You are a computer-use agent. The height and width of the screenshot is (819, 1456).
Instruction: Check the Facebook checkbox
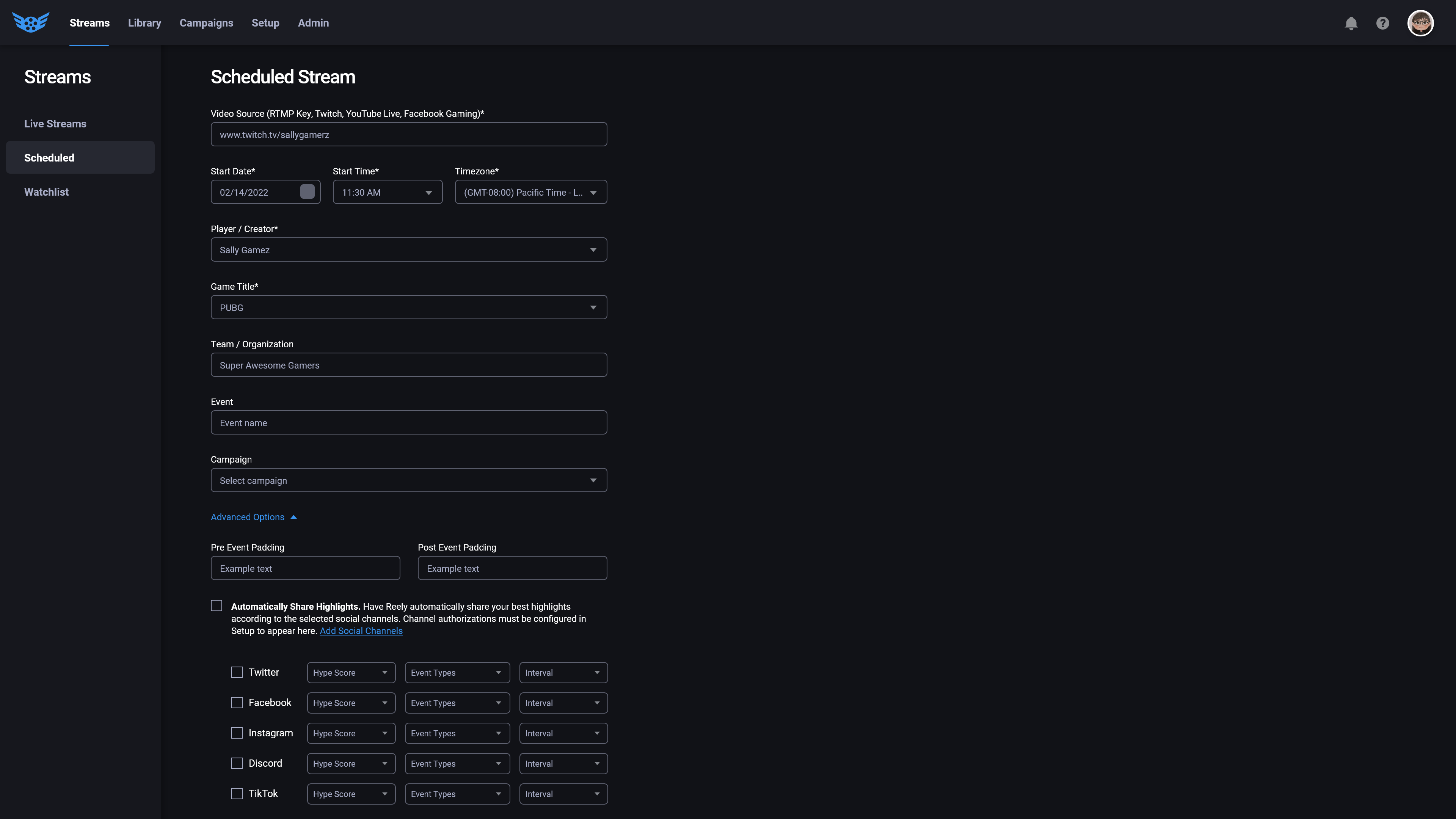(x=237, y=703)
